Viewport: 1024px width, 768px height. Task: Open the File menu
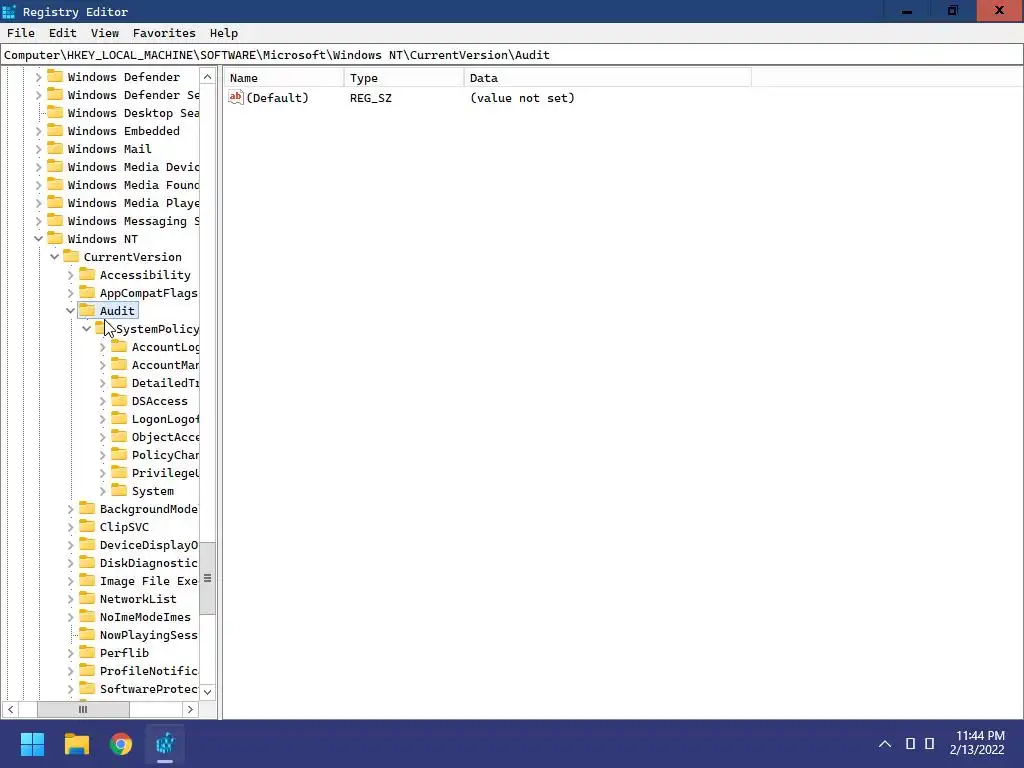(21, 33)
